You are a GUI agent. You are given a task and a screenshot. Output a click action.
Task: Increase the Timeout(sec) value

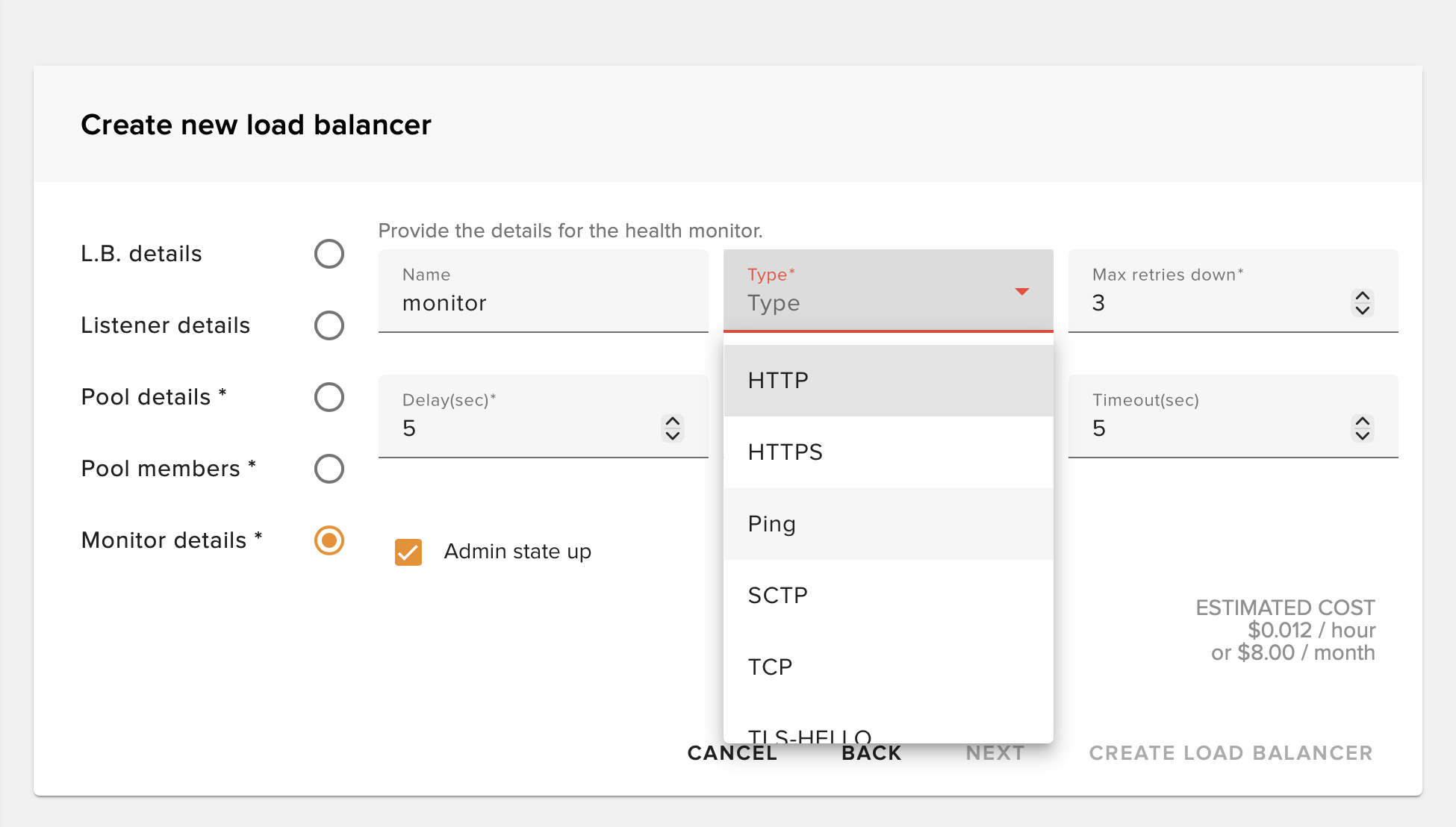click(x=1361, y=420)
